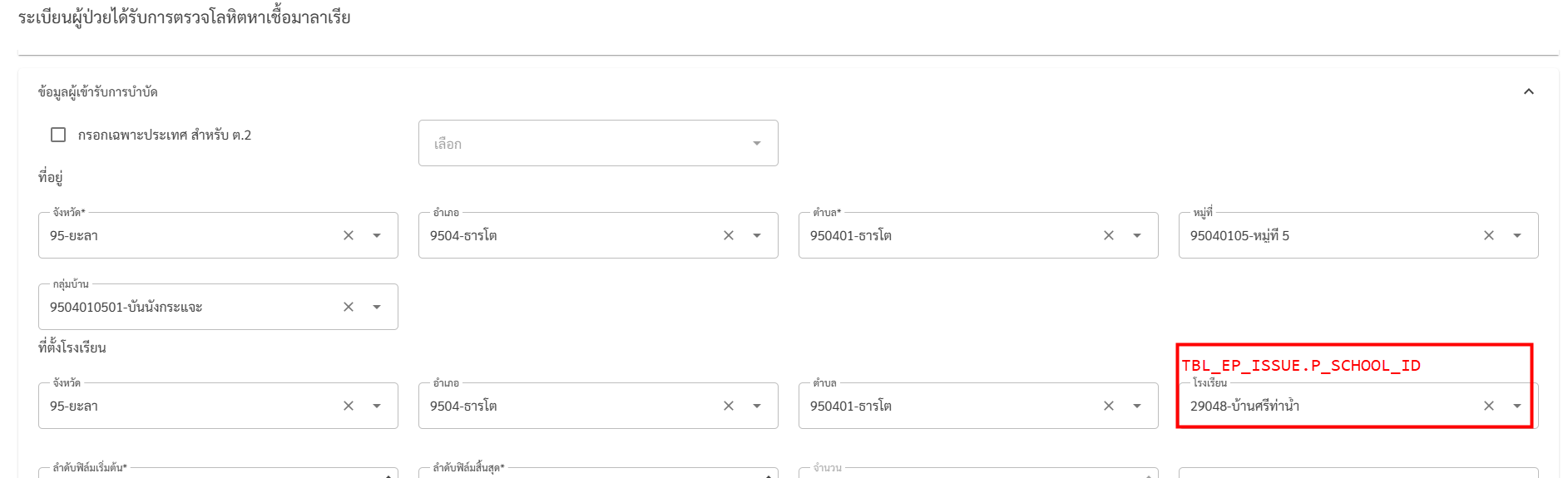Tick the กรอกเฉพาะประเทศ สำหรับ ต.2 checkbox
1568x478 pixels.
(x=58, y=135)
